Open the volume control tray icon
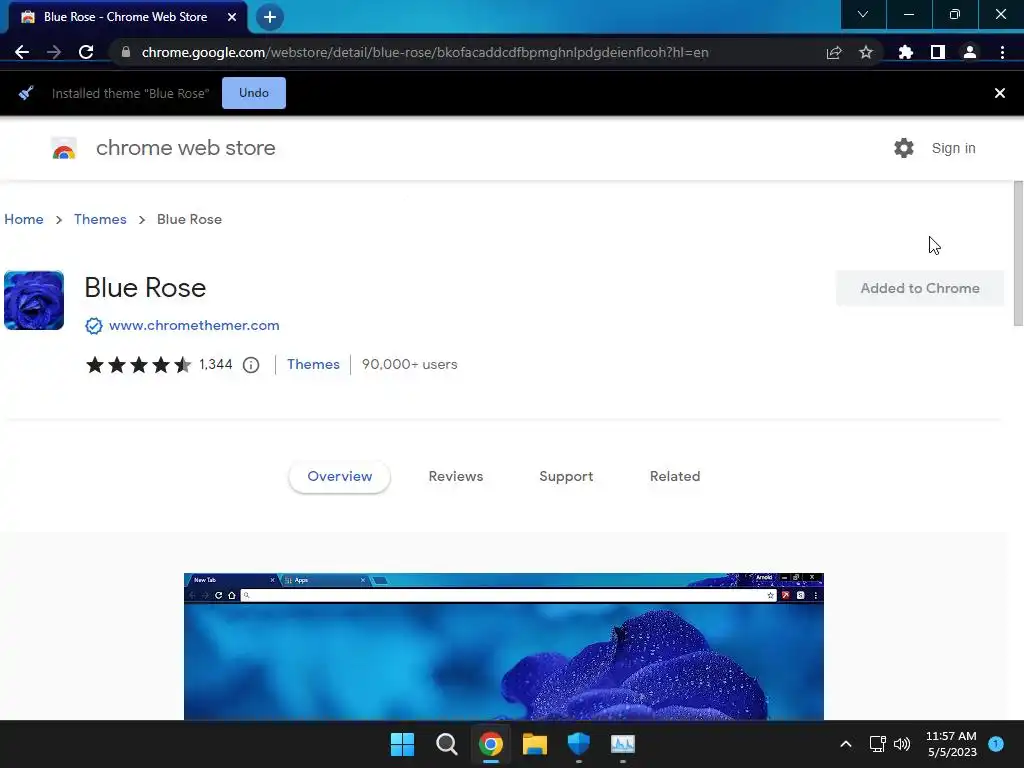Screen dimensions: 1024x768 click(x=902, y=744)
